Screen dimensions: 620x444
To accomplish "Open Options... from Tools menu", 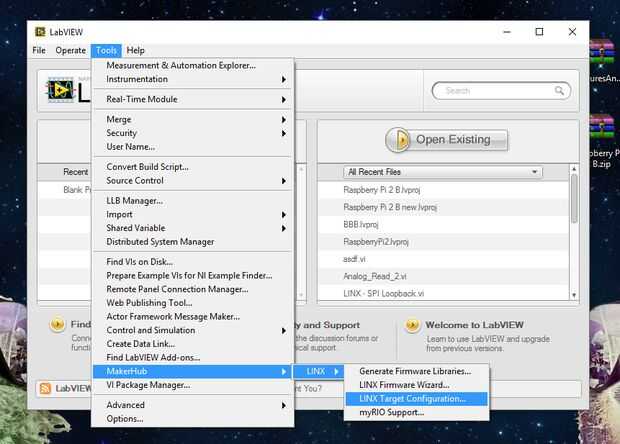I will coord(193,419).
